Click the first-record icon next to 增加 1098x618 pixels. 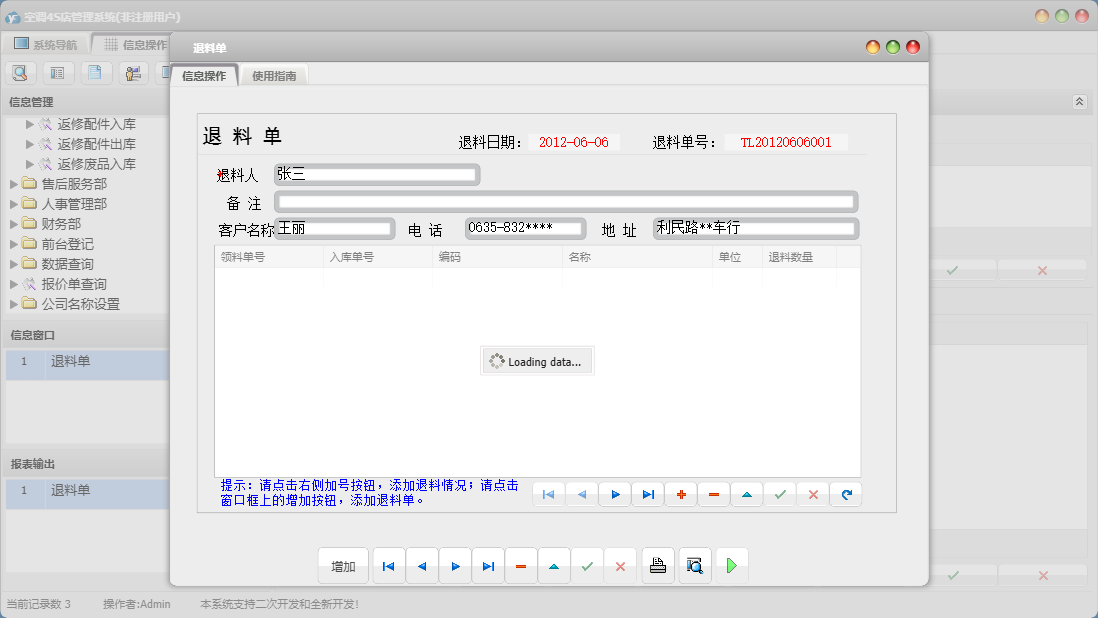pyautogui.click(x=388, y=566)
